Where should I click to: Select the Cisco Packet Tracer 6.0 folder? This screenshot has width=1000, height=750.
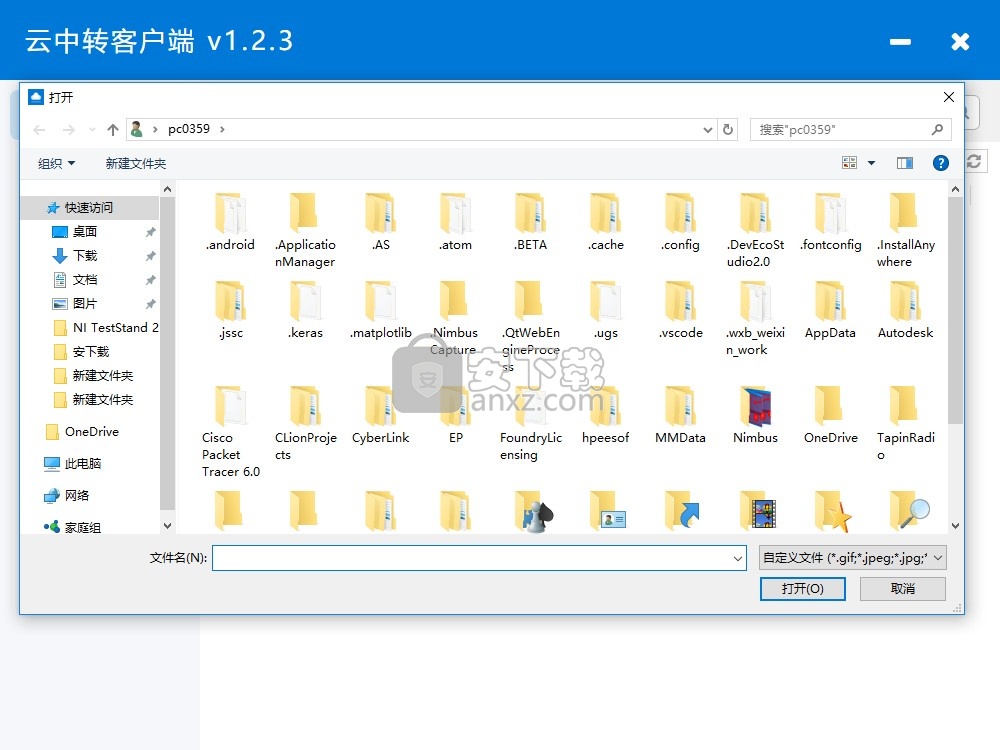point(230,431)
